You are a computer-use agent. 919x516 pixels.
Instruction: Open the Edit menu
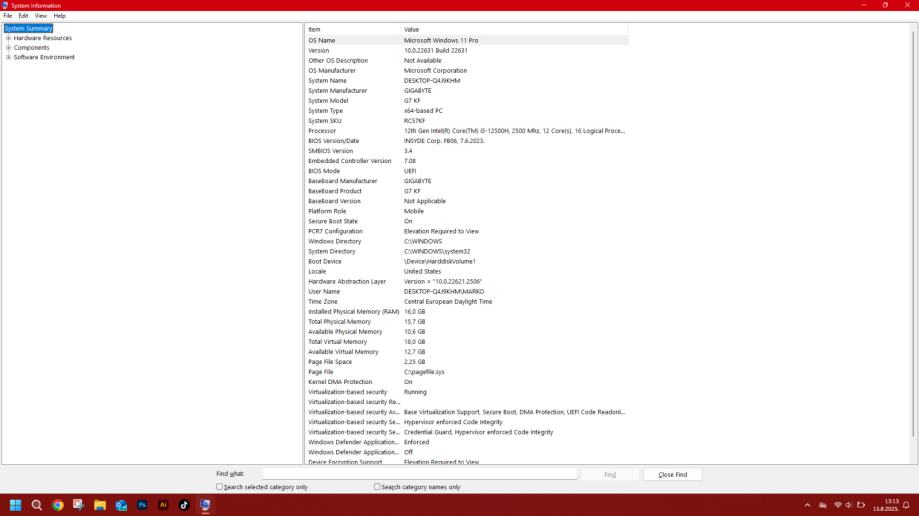(23, 16)
